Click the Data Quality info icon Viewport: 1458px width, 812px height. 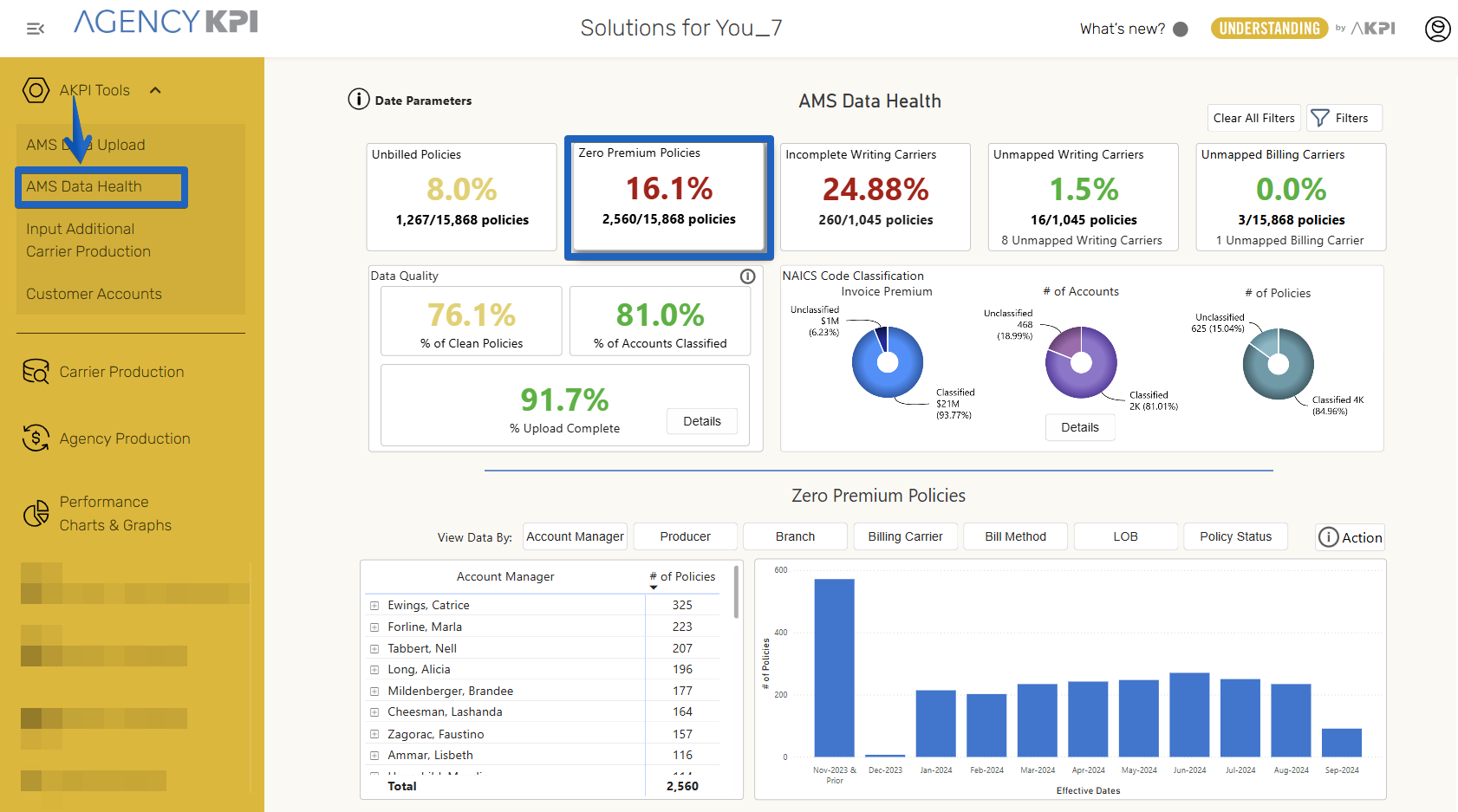[747, 276]
